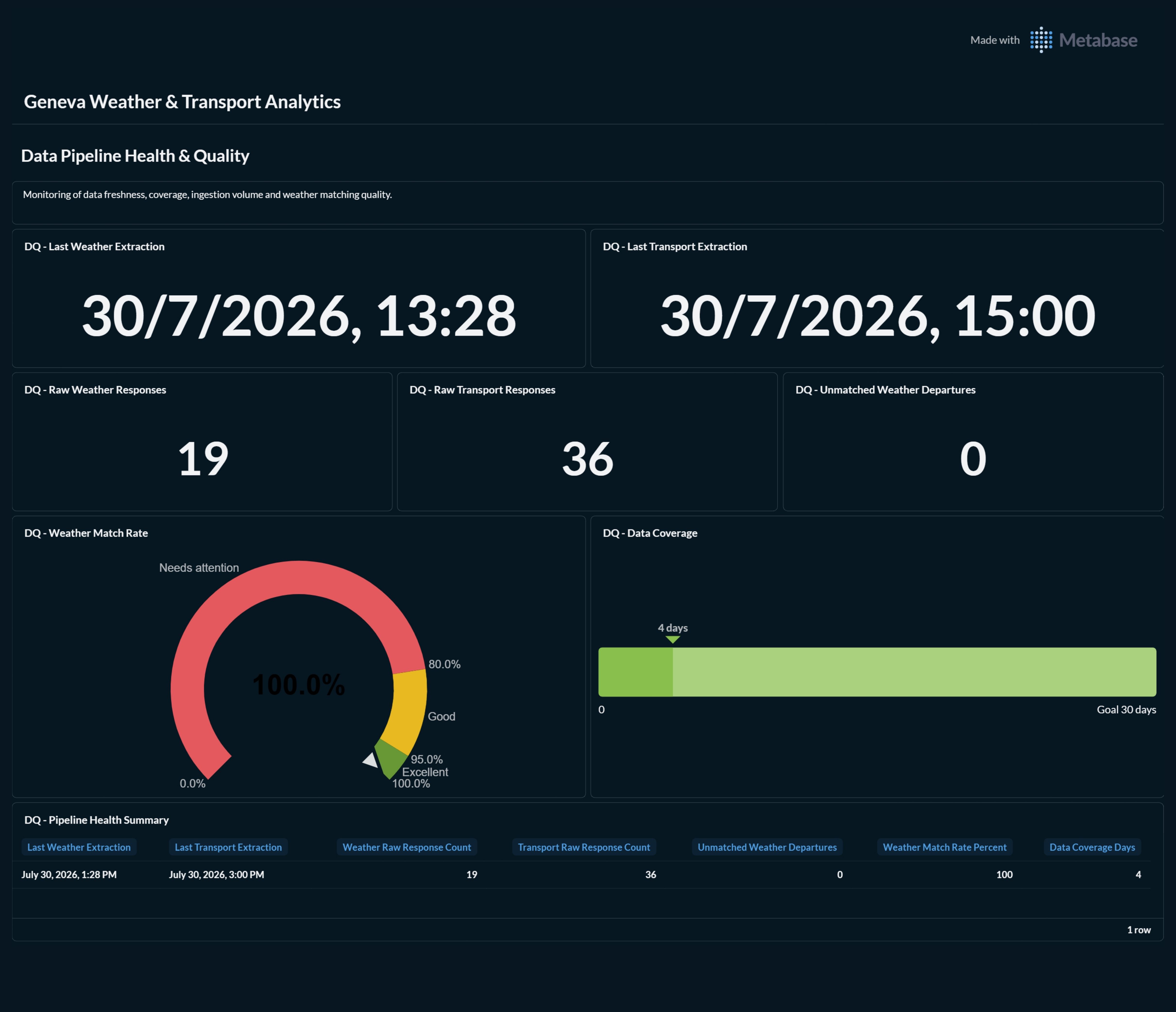Open the DQ - Last Weather Extraction card title

(94, 246)
